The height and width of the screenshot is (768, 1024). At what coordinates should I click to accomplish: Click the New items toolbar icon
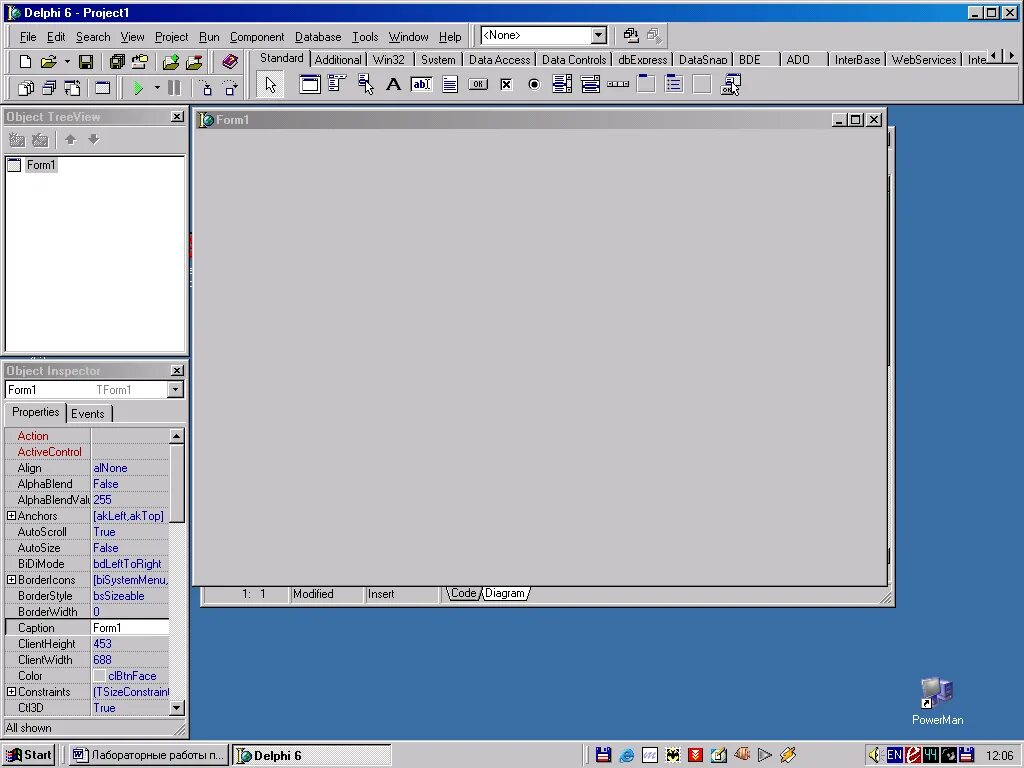click(25, 62)
